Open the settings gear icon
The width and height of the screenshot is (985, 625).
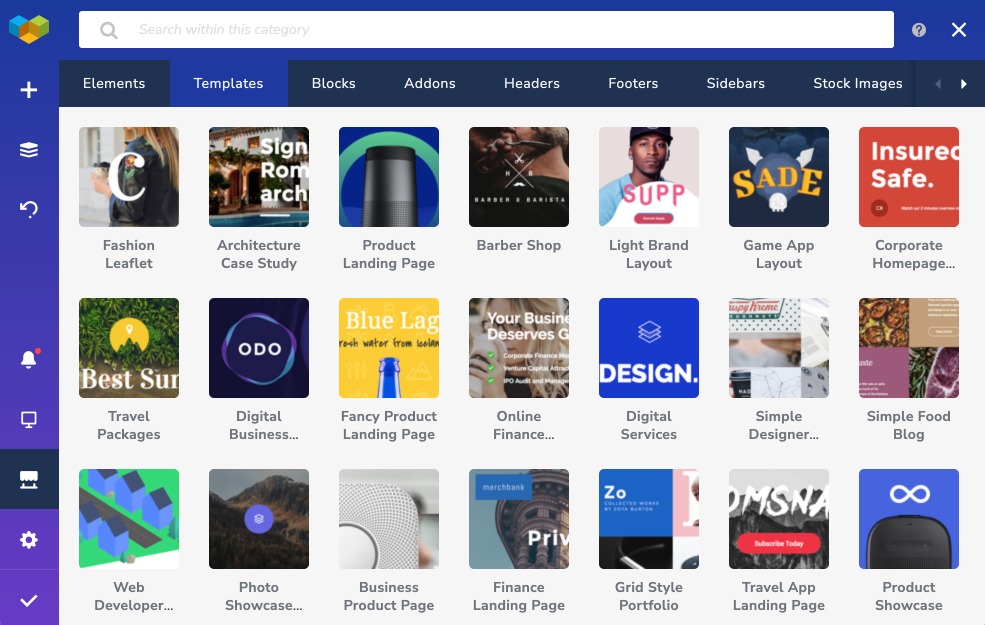coord(29,540)
